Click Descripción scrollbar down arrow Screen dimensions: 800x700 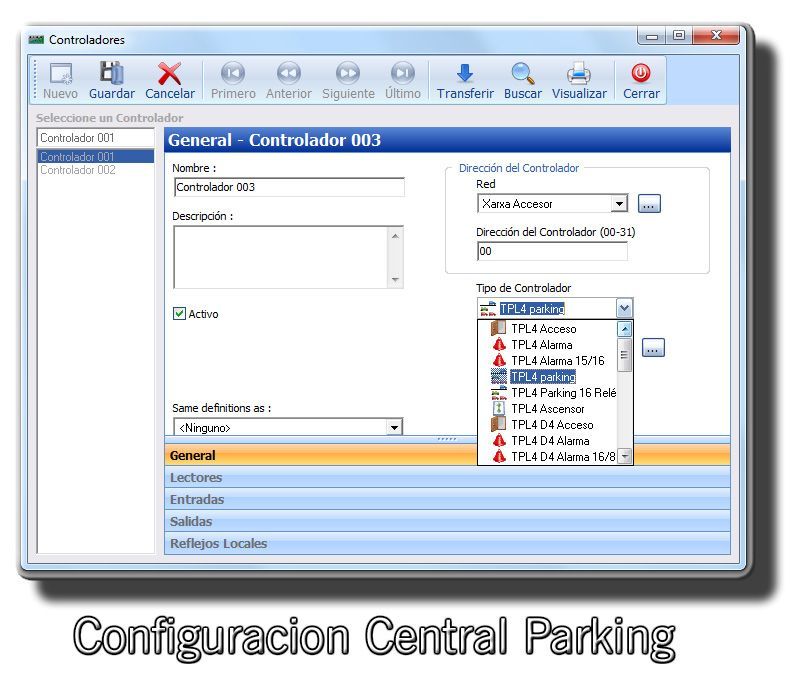pyautogui.click(x=395, y=280)
